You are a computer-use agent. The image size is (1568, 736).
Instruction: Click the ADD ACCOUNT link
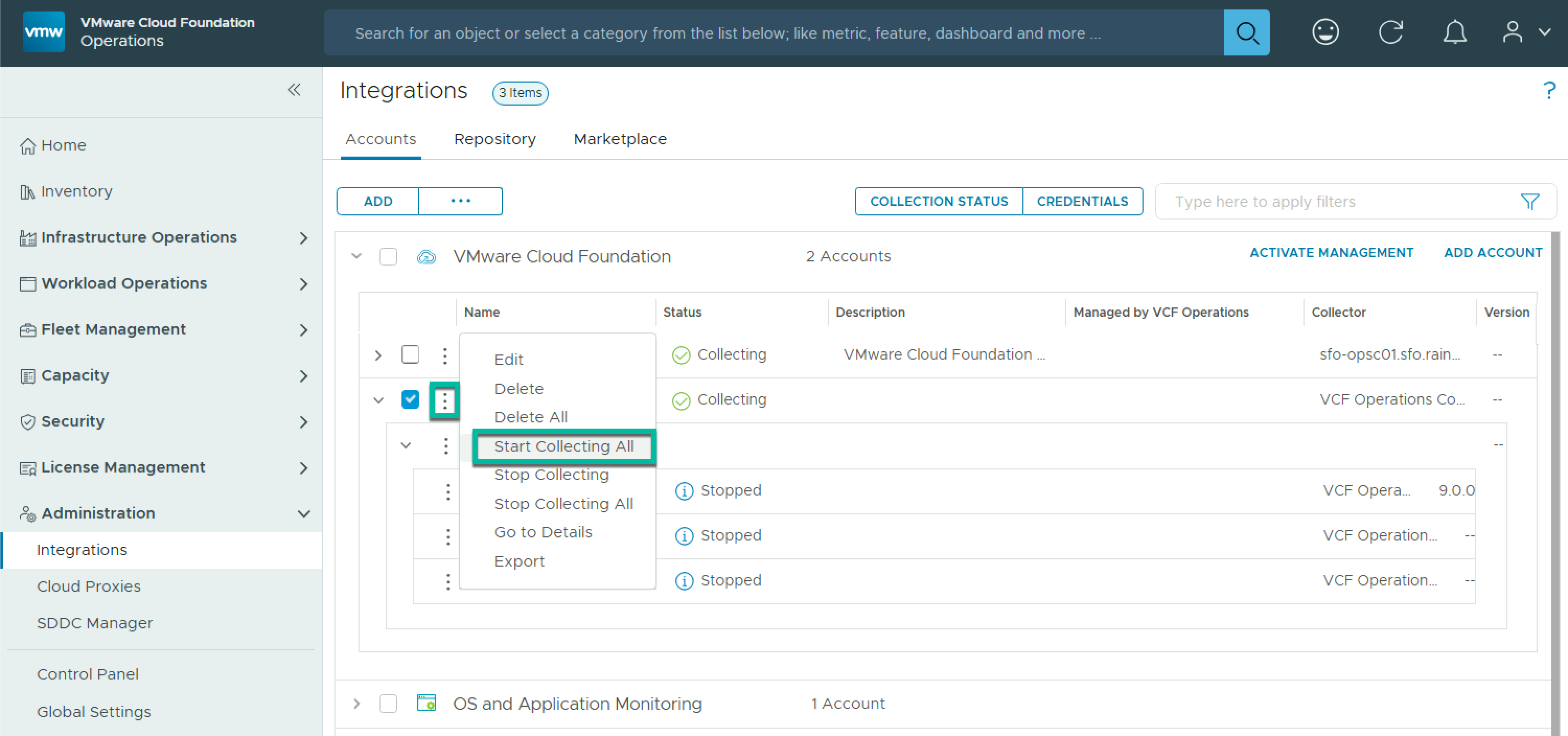(x=1493, y=252)
